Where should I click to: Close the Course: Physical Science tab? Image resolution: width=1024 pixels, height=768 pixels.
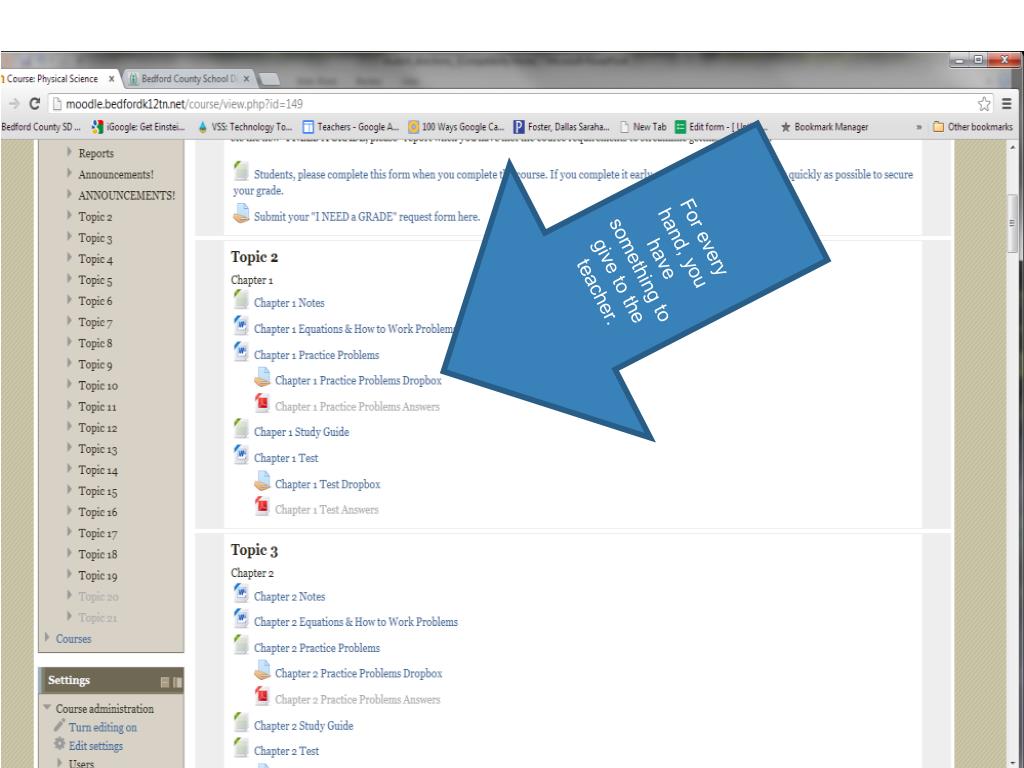click(x=112, y=78)
